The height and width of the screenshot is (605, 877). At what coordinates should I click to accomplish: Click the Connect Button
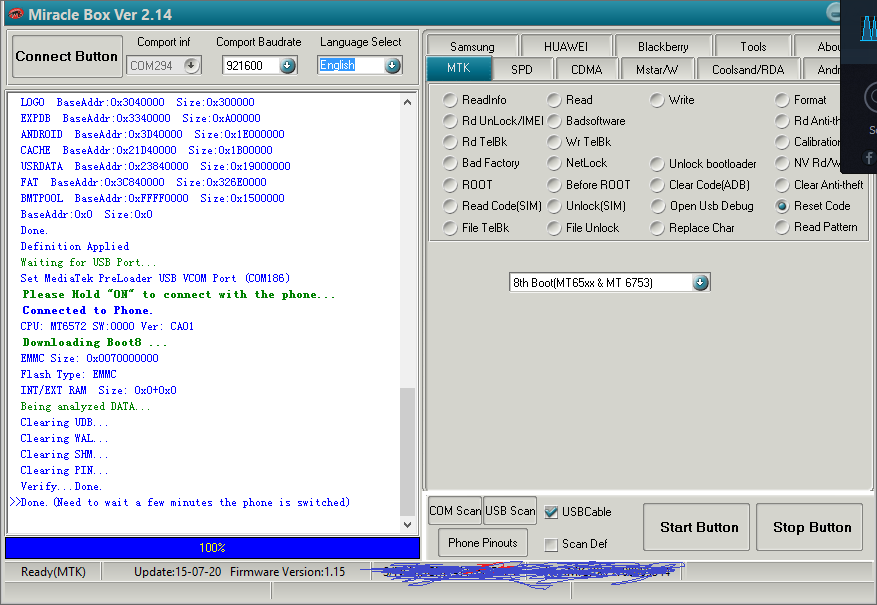coord(67,56)
